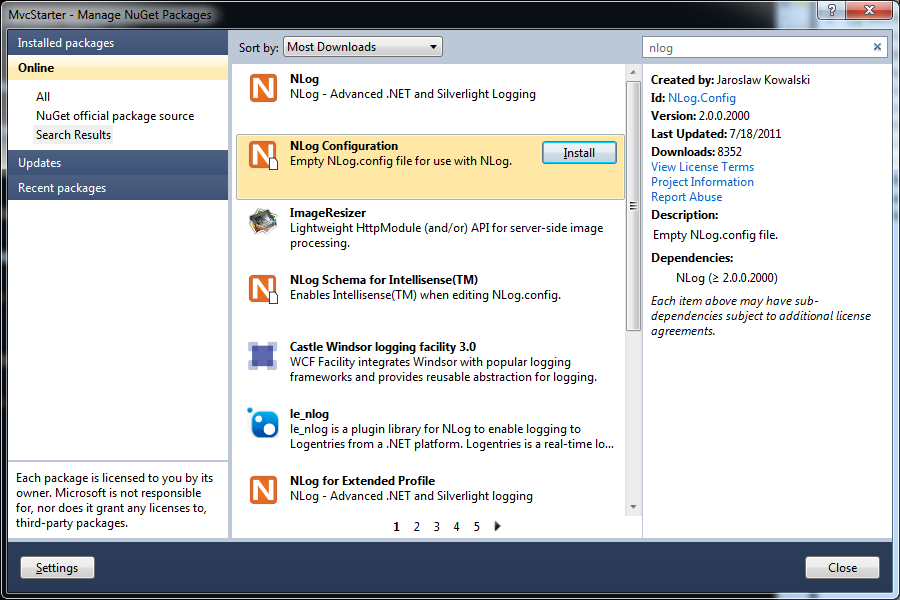Open the Project Information link
Image resolution: width=900 pixels, height=600 pixels.
click(x=703, y=182)
